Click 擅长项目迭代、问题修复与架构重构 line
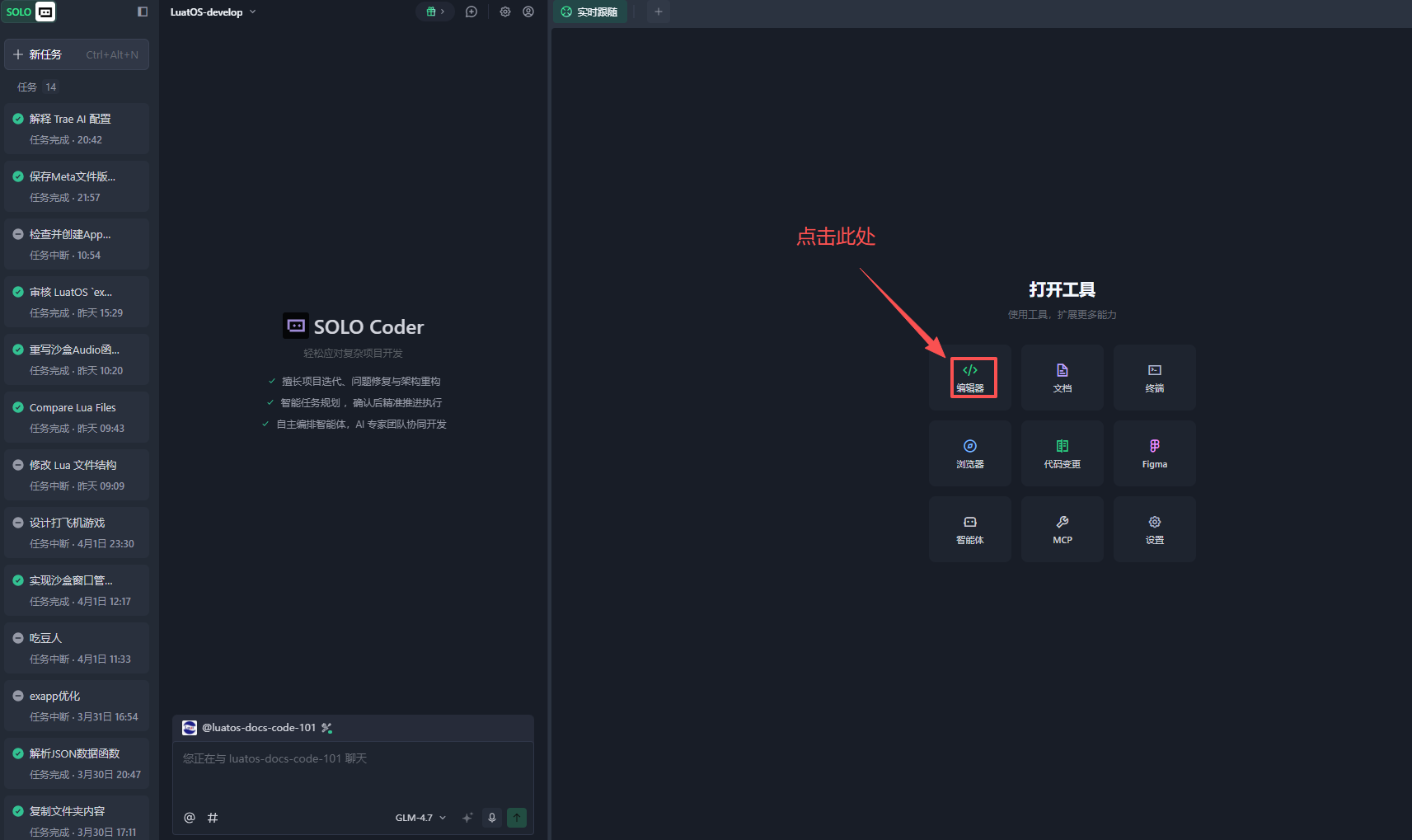1412x840 pixels. click(x=361, y=382)
